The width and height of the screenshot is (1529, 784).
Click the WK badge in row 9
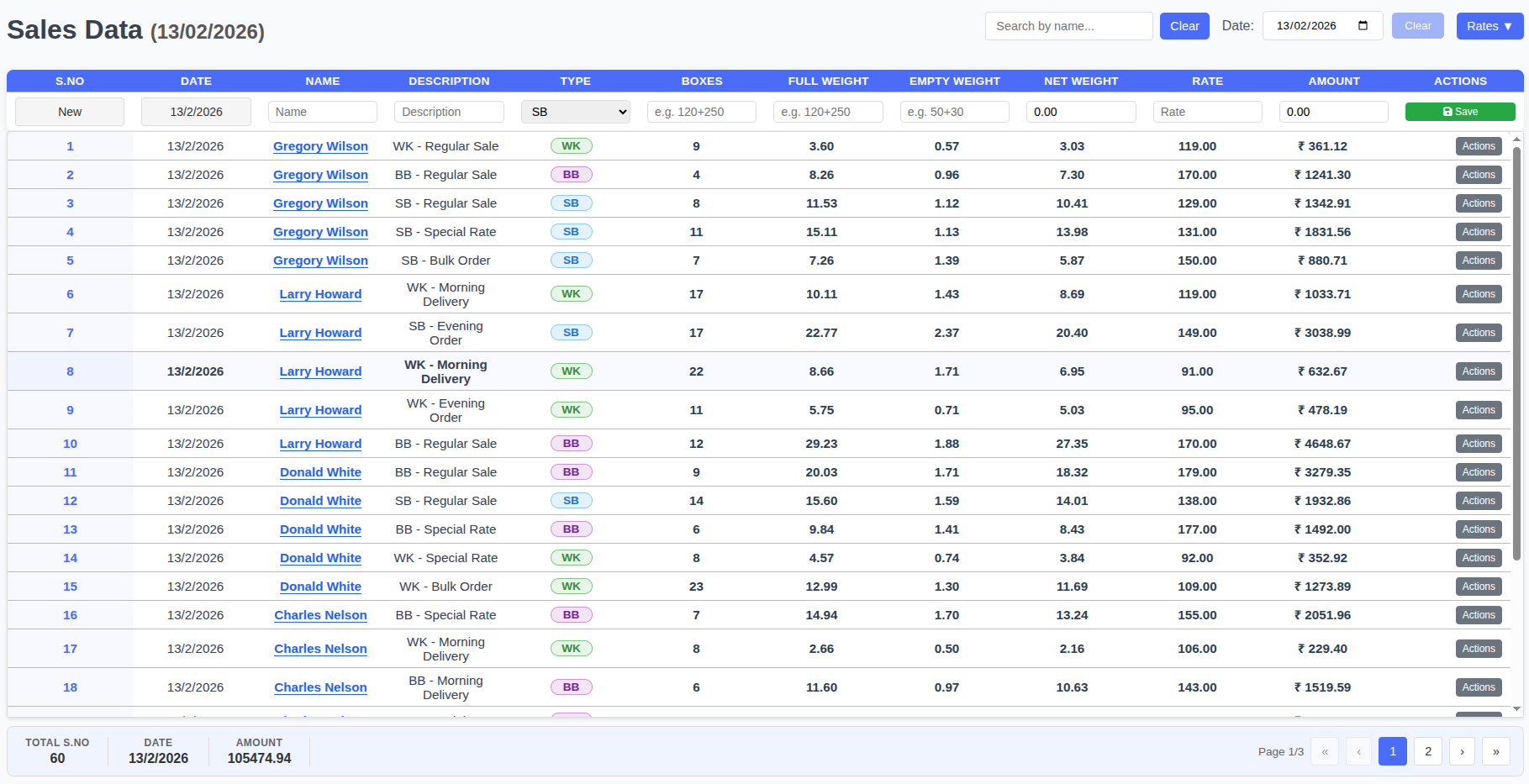pyautogui.click(x=572, y=410)
